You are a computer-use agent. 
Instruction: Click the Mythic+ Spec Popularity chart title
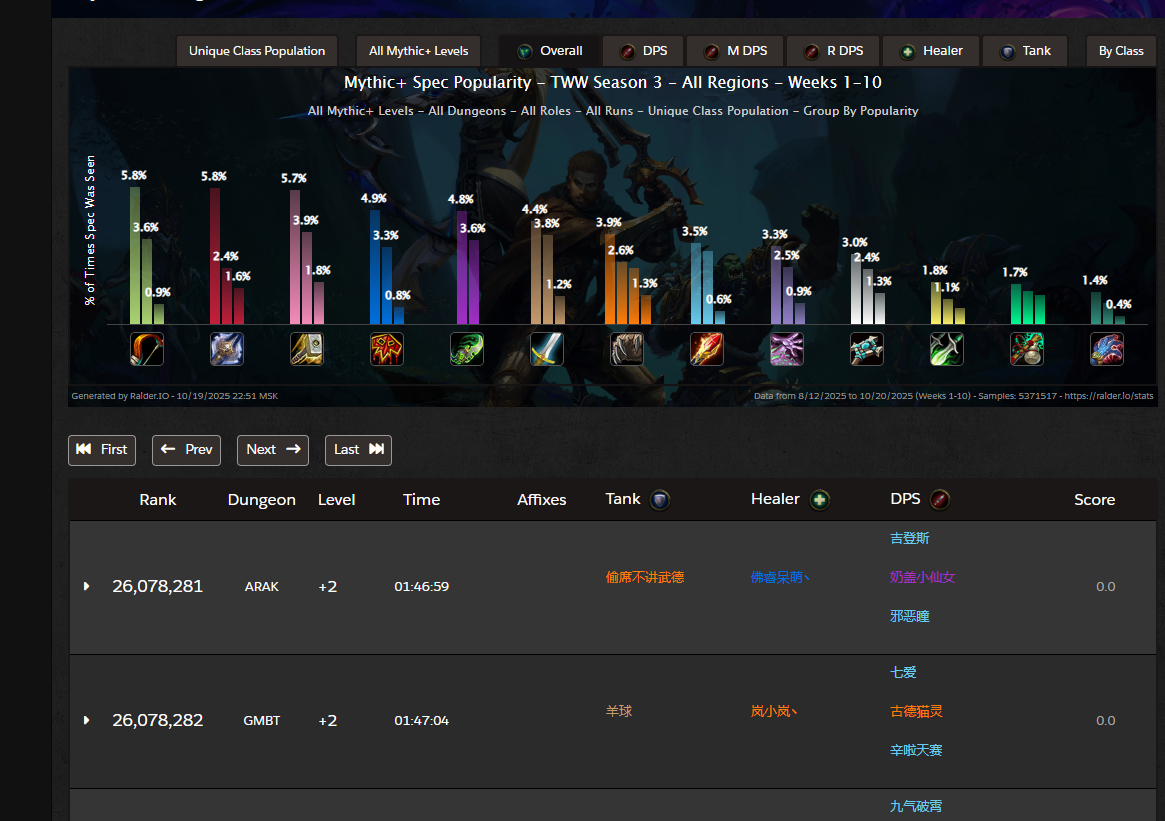coord(613,82)
